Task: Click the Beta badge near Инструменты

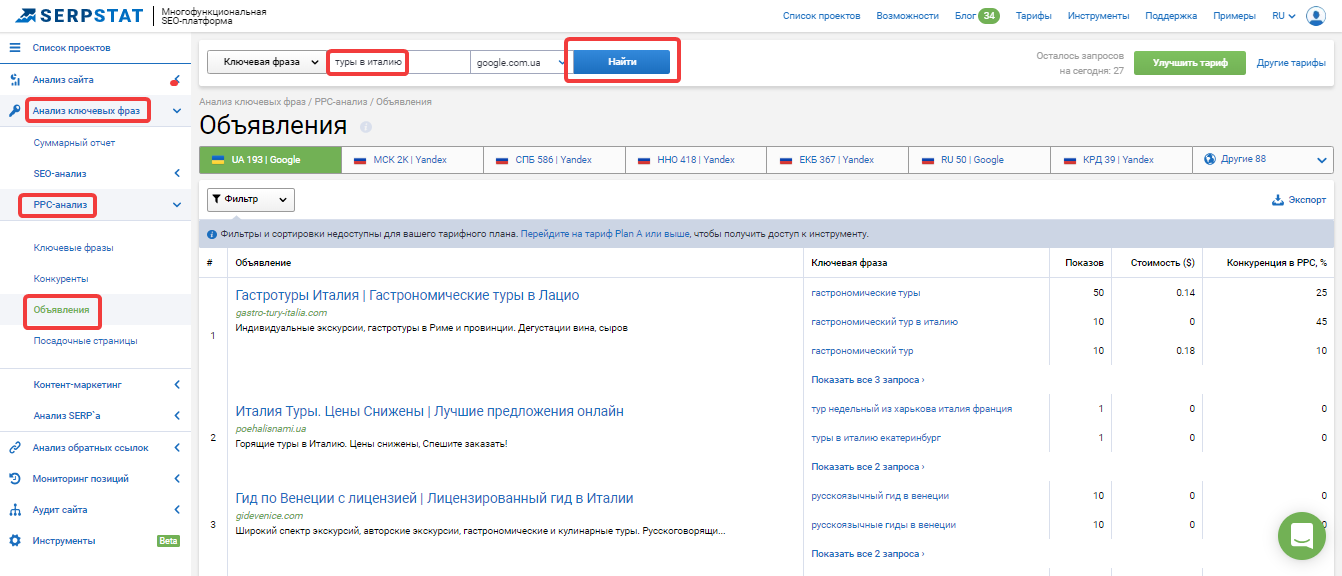Action: (168, 541)
